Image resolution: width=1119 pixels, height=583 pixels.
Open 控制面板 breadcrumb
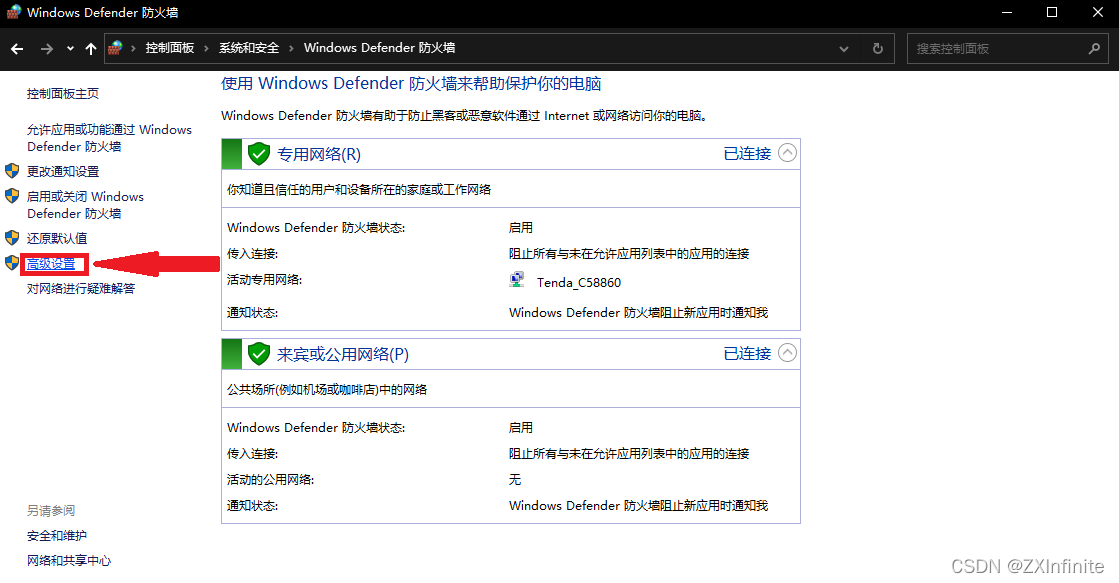pos(170,48)
